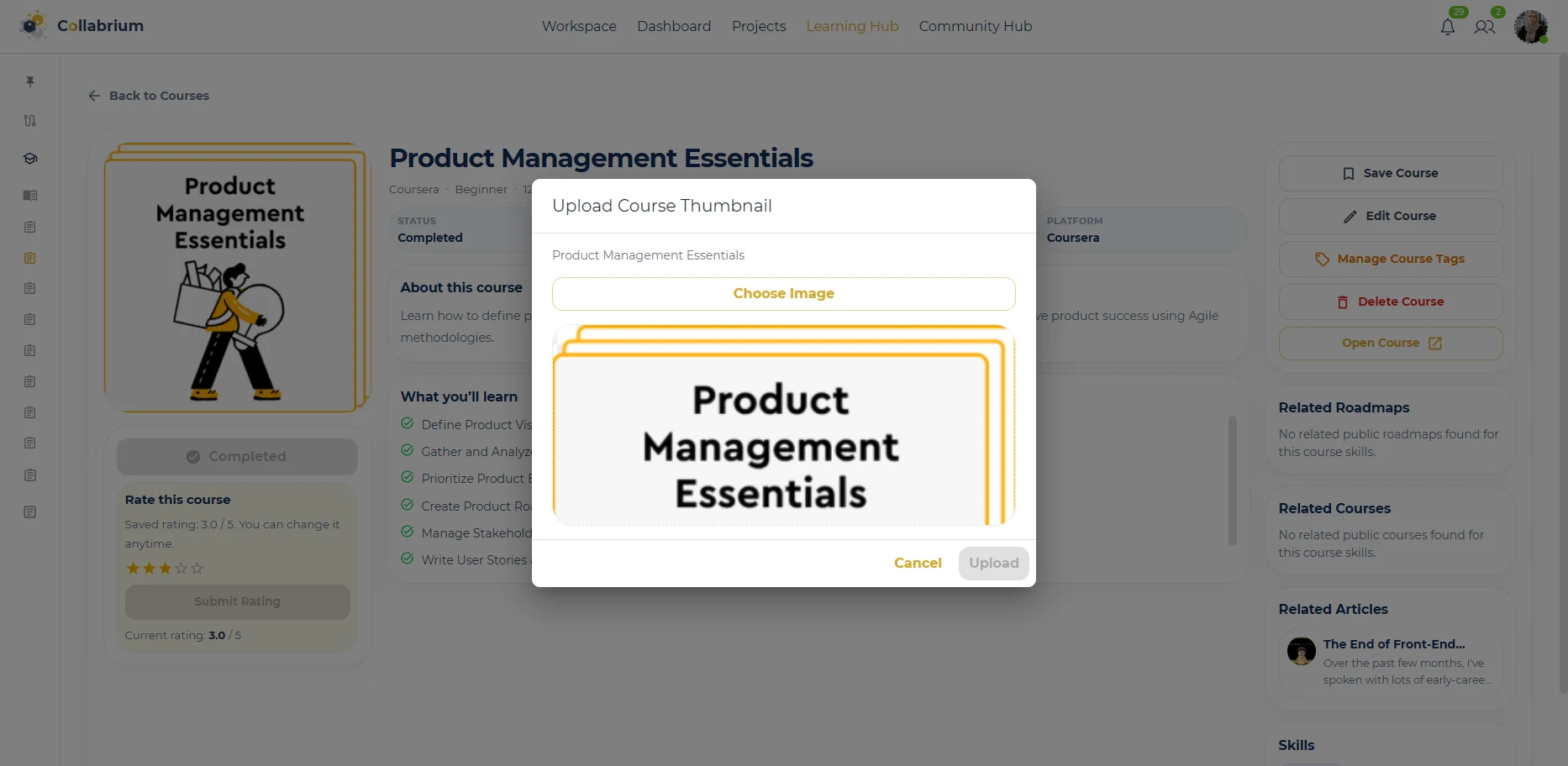The image size is (1568, 766).
Task: Select the fourth rating star
Action: [181, 569]
